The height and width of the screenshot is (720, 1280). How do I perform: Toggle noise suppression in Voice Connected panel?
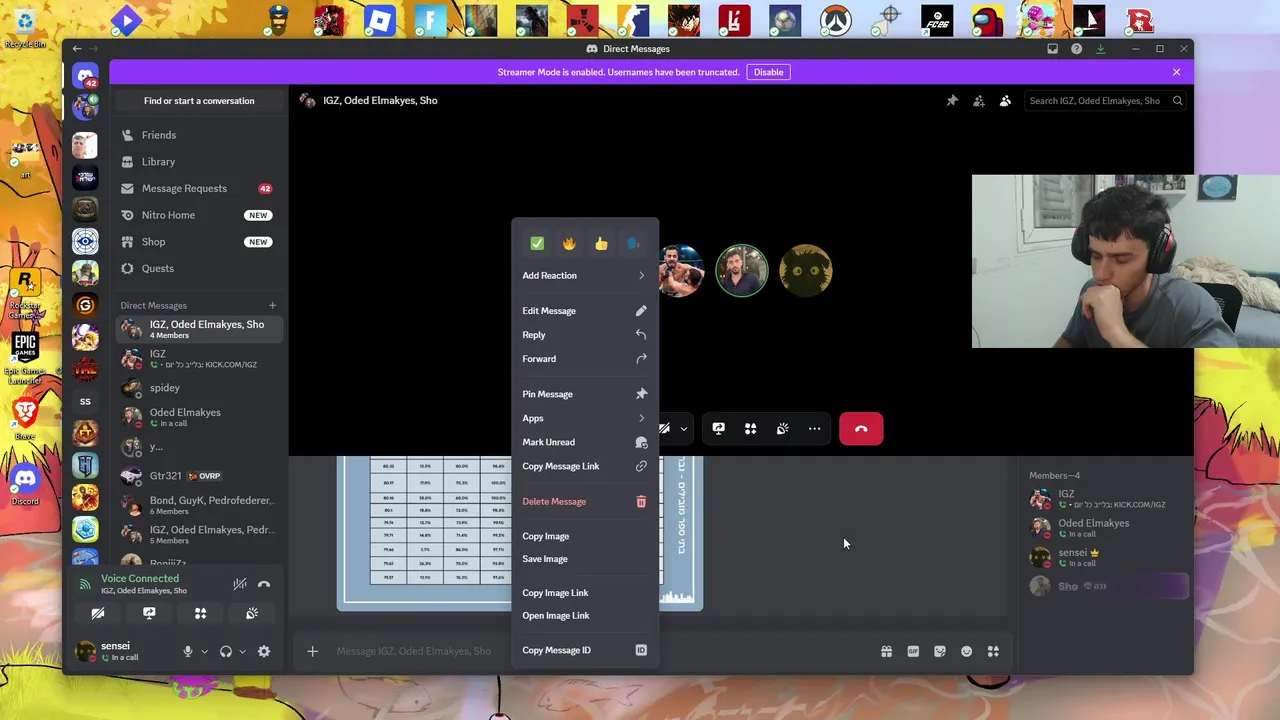tap(240, 584)
